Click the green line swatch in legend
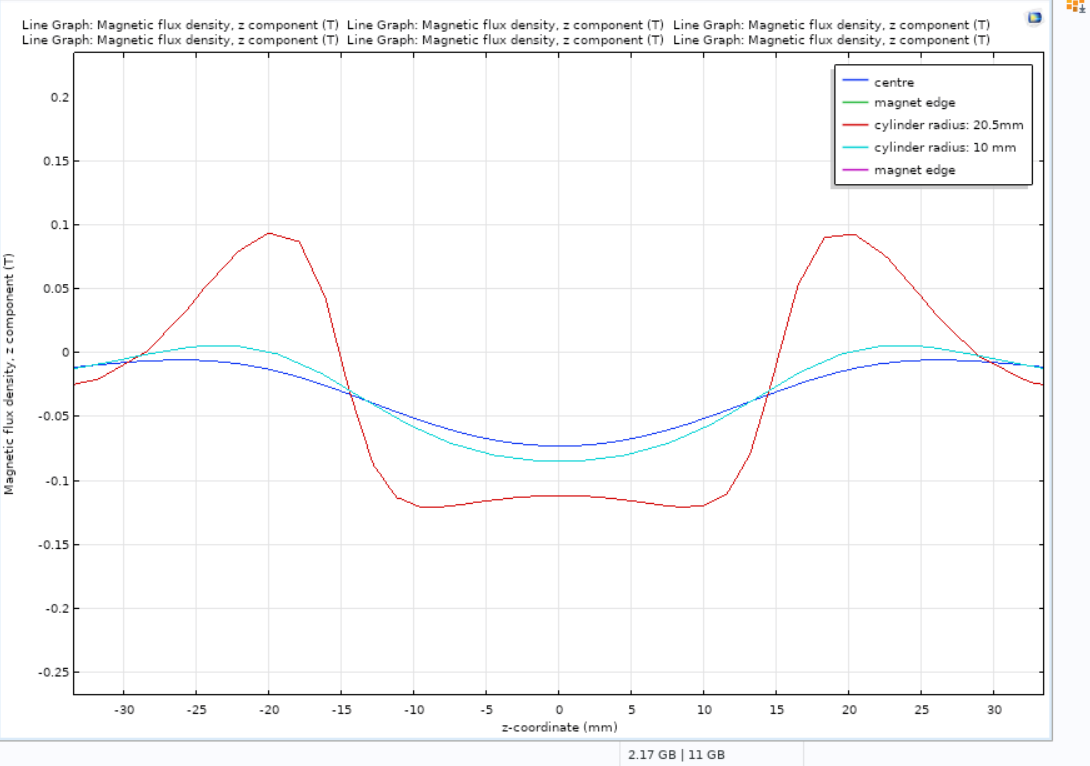Viewport: 1090px width, 766px height. coord(855,102)
